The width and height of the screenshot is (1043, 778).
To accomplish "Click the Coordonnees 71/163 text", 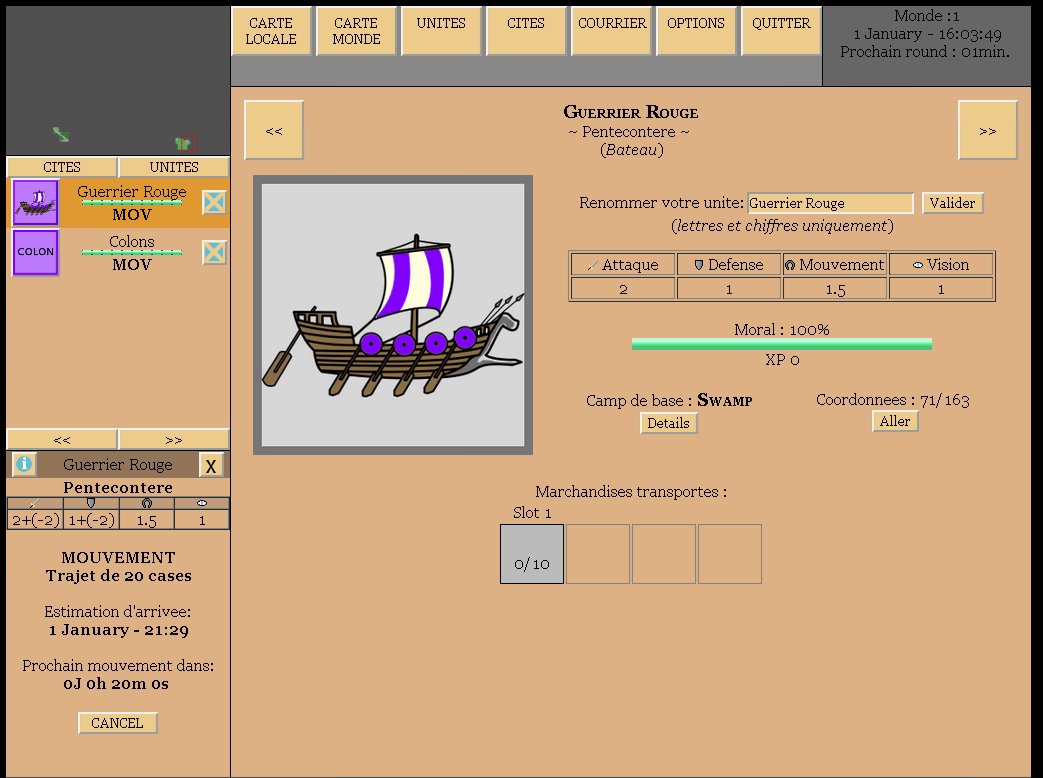I will pos(893,400).
